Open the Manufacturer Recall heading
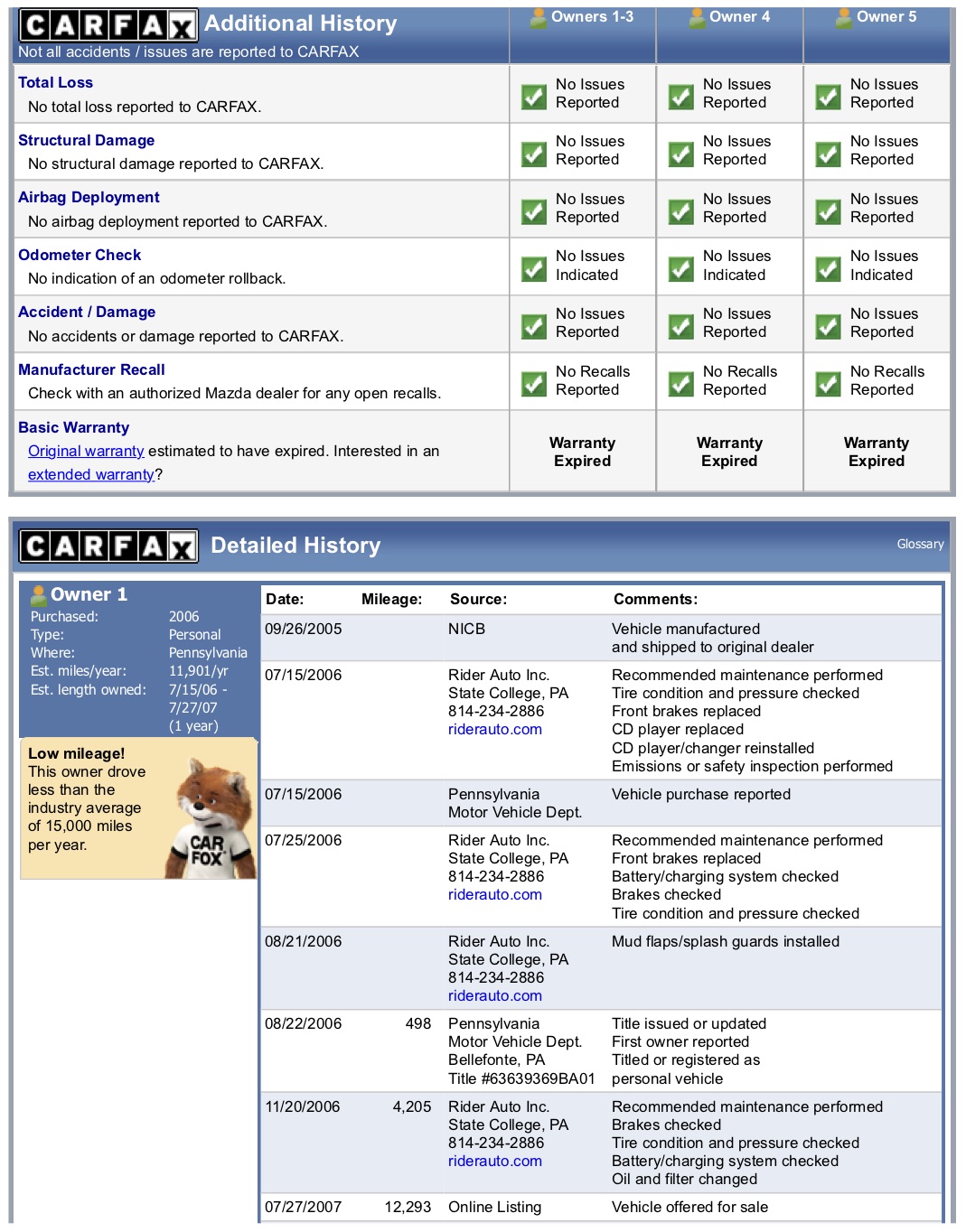This screenshot has width=966, height=1232. tap(91, 369)
